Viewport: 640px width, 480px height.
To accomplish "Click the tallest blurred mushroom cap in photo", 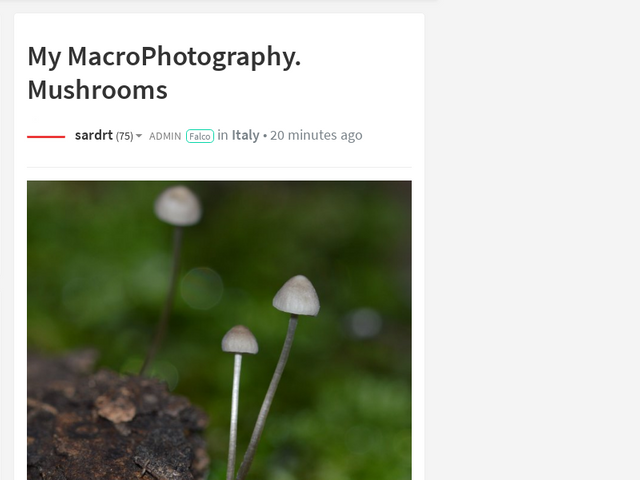I will tap(178, 206).
